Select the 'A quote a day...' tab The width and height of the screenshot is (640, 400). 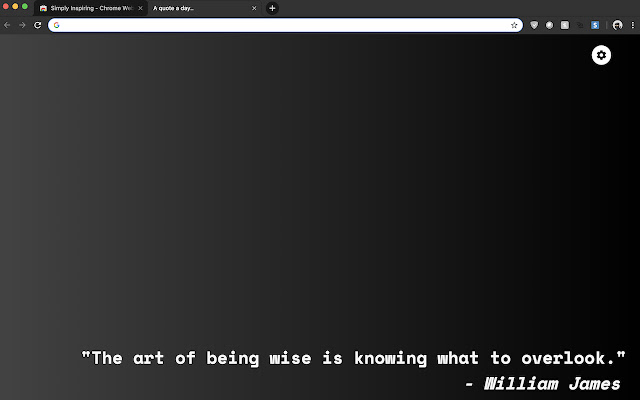point(204,8)
